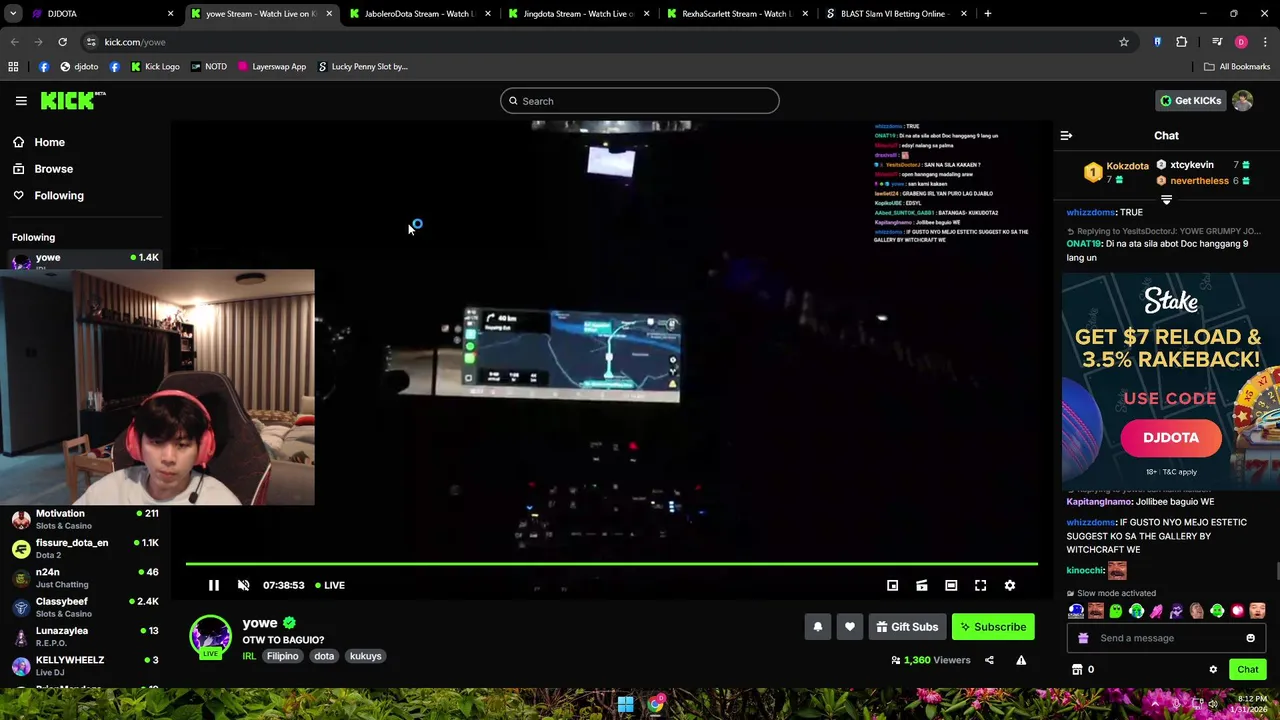Click the Filipino tag

283,656
